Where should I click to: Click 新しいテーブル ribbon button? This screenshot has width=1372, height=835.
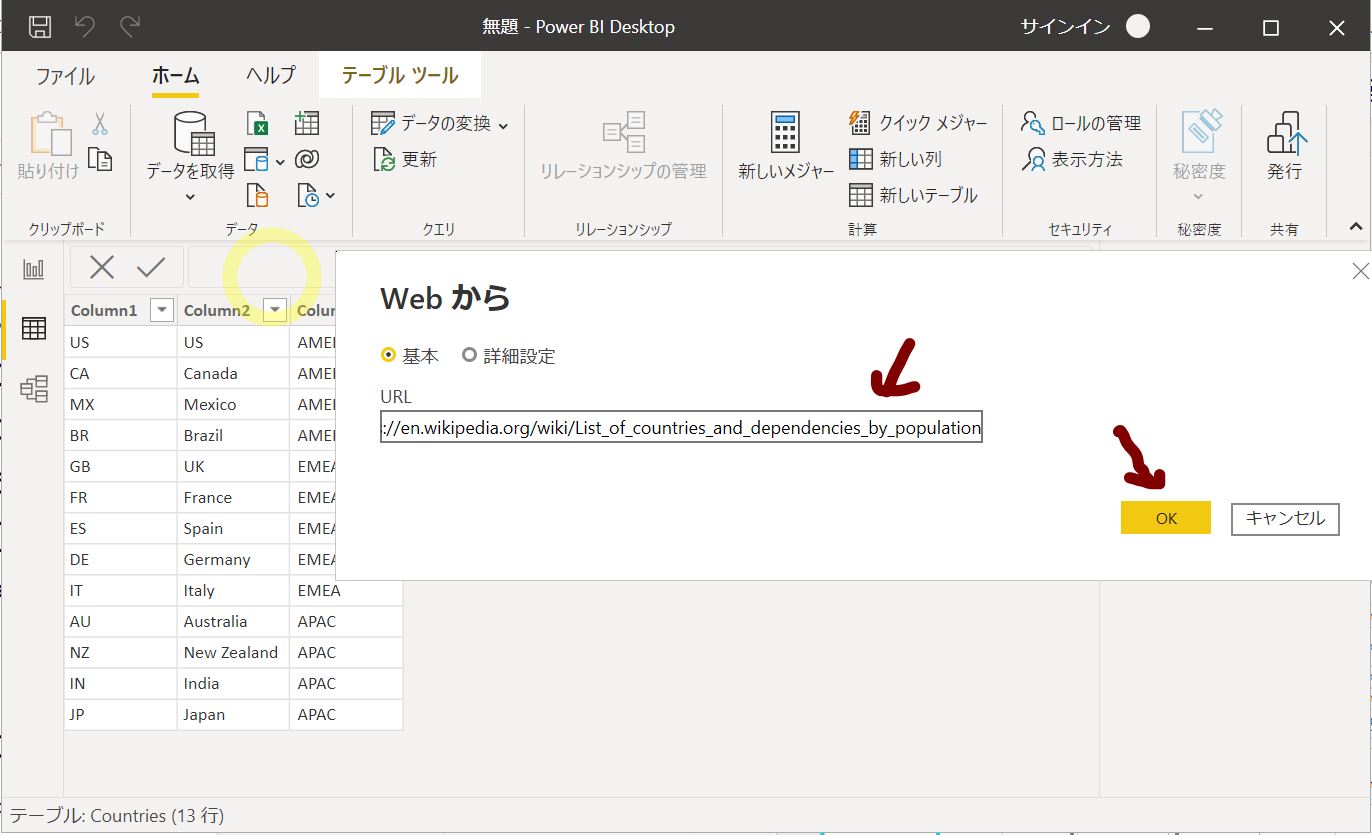click(x=913, y=195)
